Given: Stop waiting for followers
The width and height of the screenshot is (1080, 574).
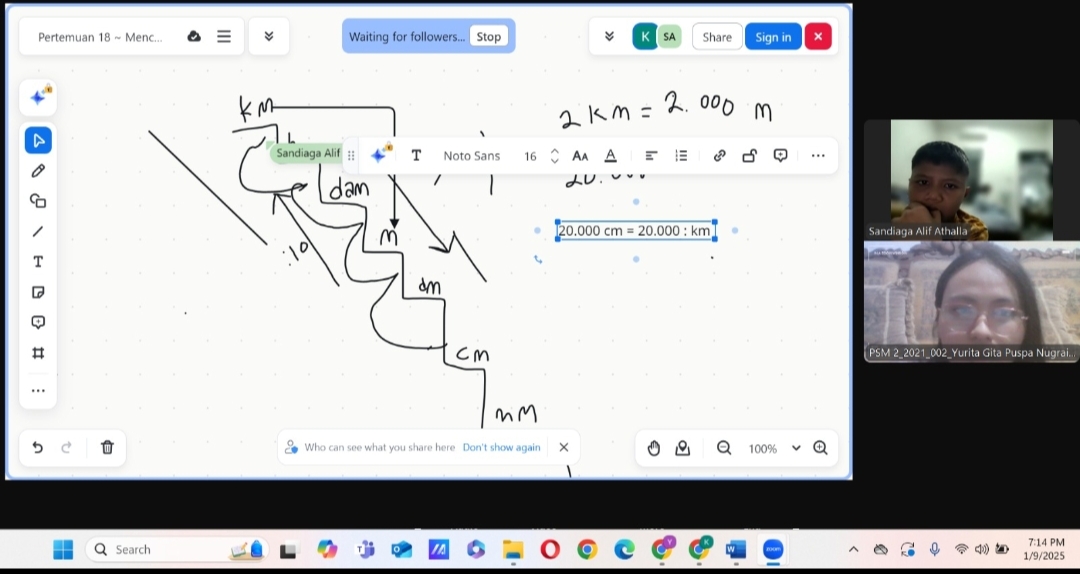Looking at the screenshot, I should 488,37.
